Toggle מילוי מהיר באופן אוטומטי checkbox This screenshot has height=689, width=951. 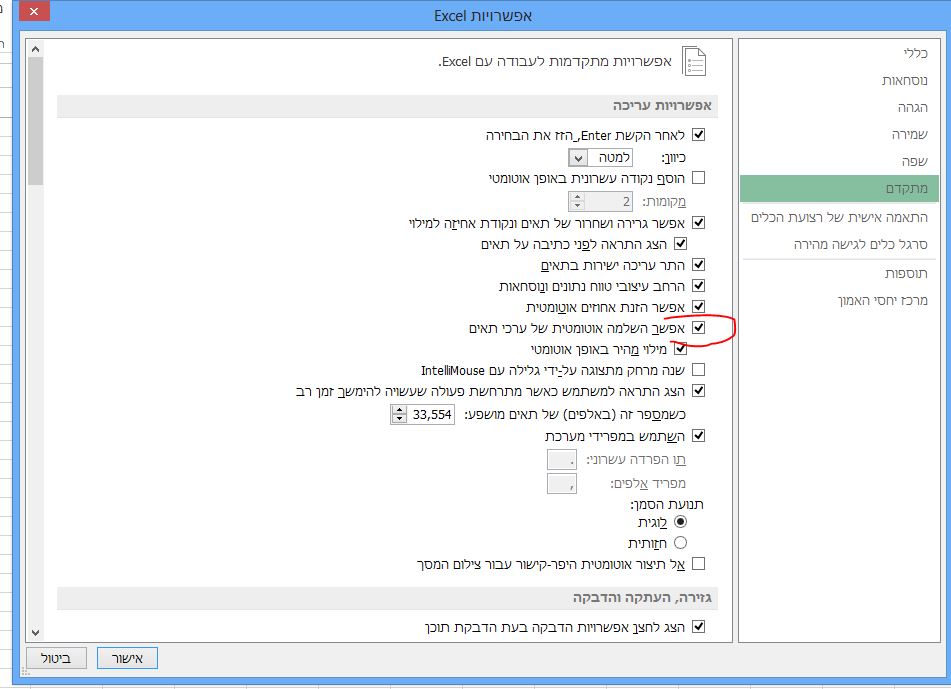[x=680, y=349]
